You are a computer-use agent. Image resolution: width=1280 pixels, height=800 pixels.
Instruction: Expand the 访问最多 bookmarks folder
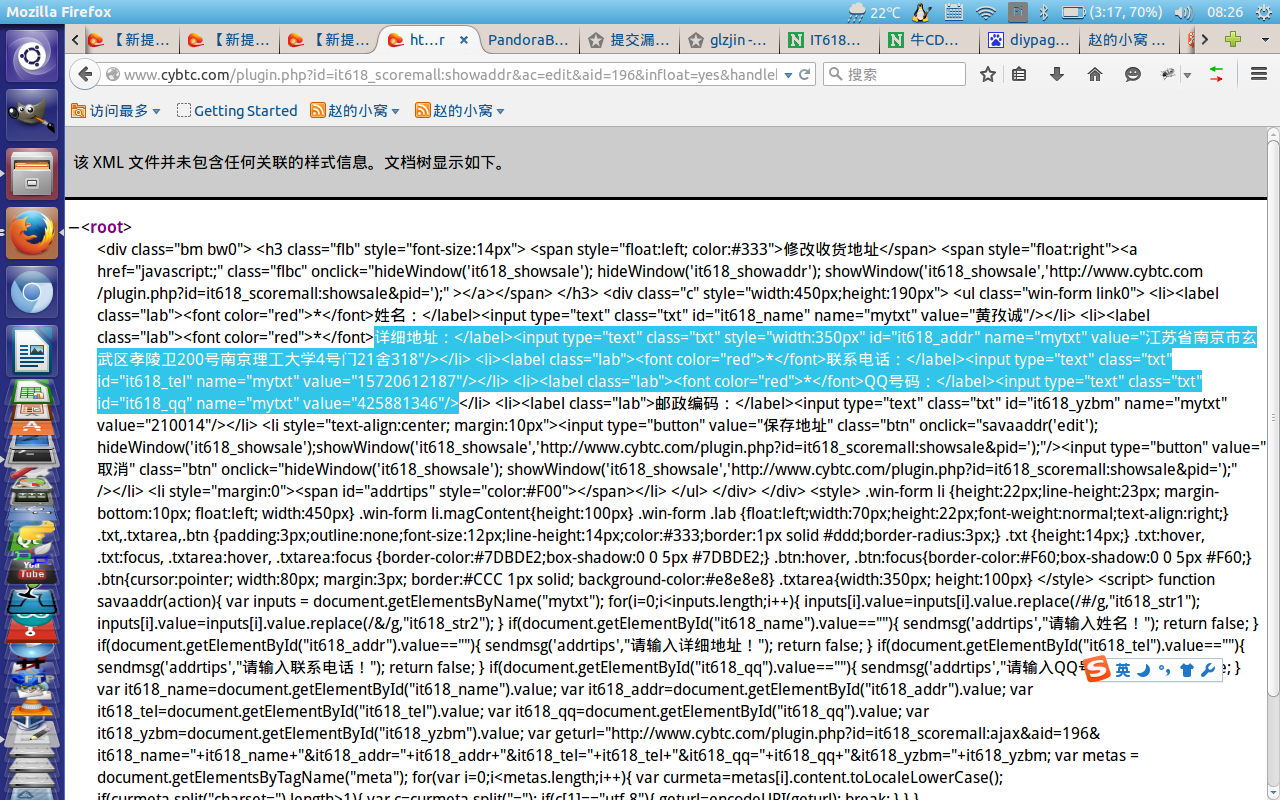[115, 111]
